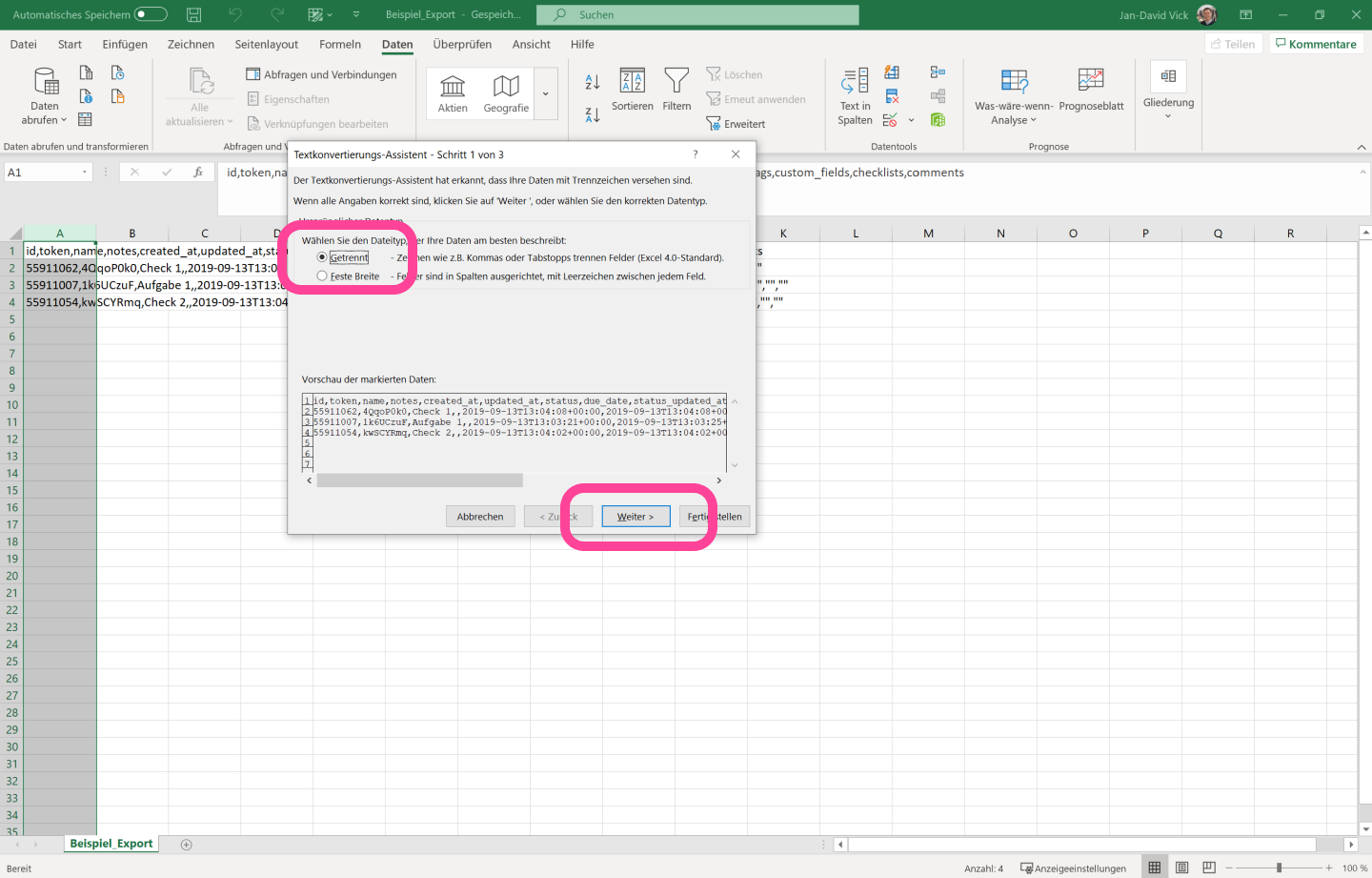Click the from text/CSV icon
Screen dimensions: 1372x878
click(86, 72)
